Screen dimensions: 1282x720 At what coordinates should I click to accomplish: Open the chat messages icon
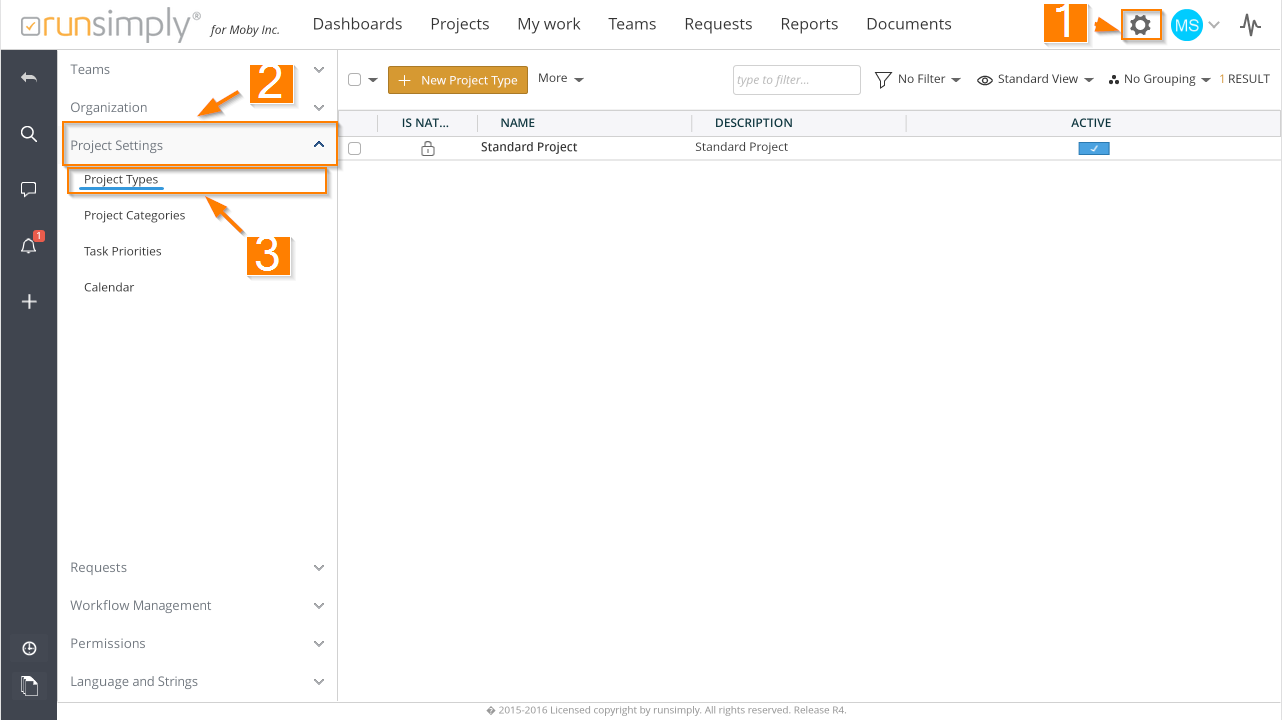coord(29,190)
